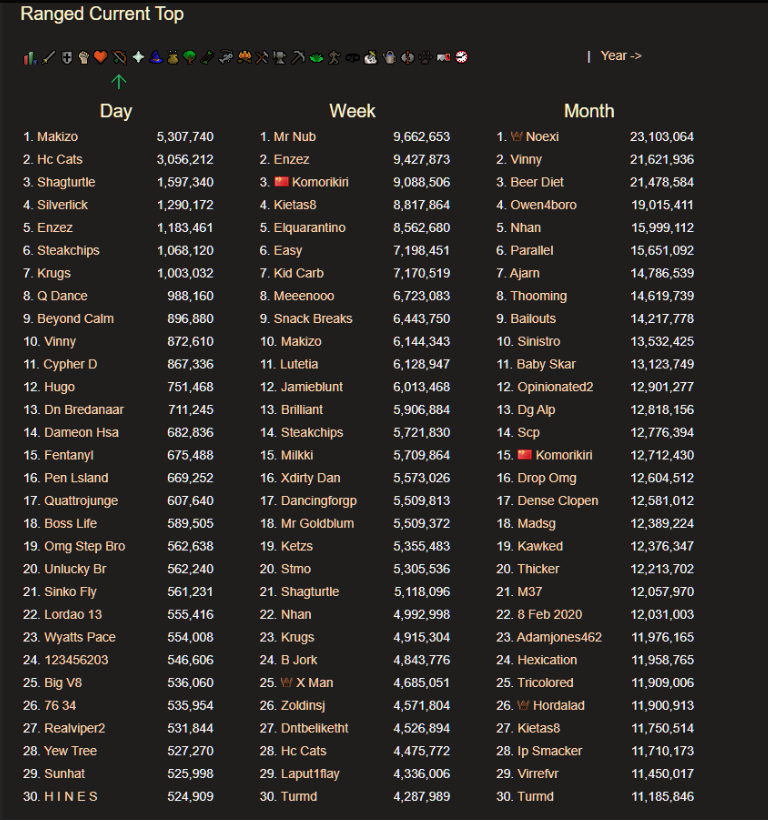
Task: Click the crown icon beside Hordalad
Action: pyautogui.click(x=523, y=705)
